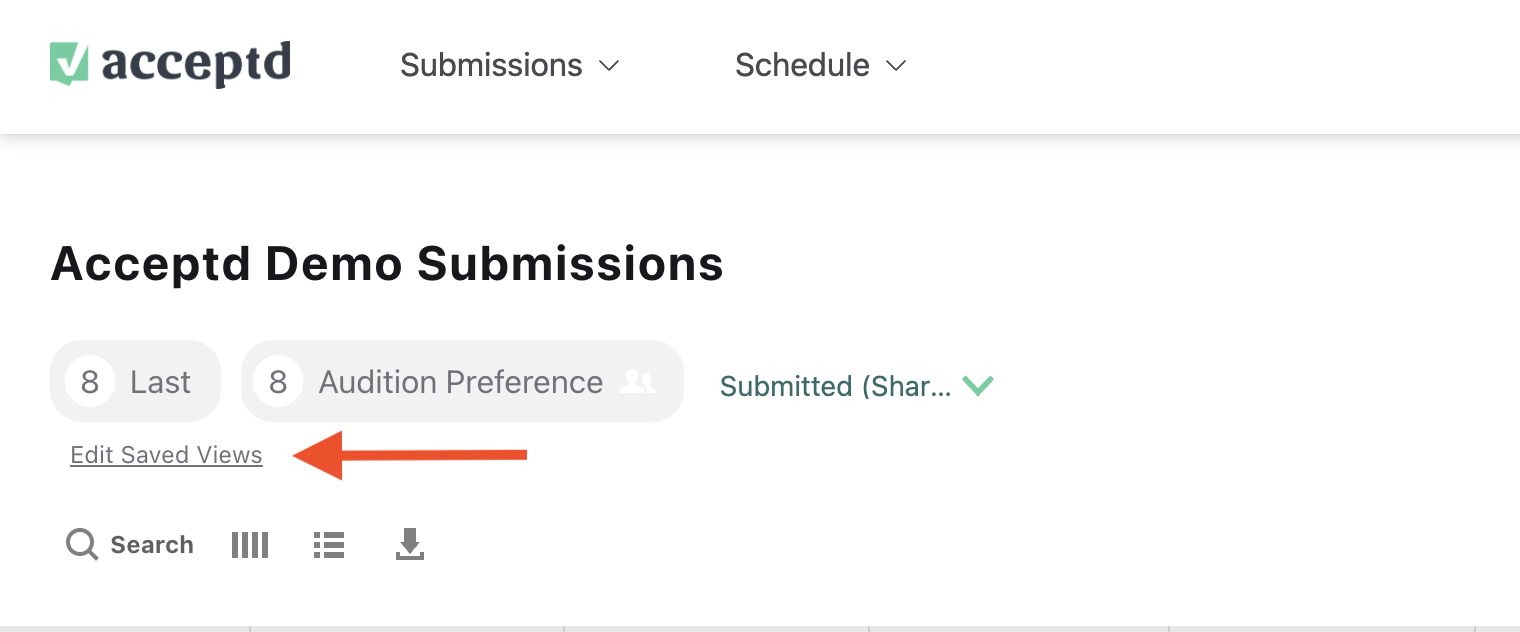Click the Submitted (Shar... view label
Screen dimensions: 1520x632
pyautogui.click(x=835, y=386)
